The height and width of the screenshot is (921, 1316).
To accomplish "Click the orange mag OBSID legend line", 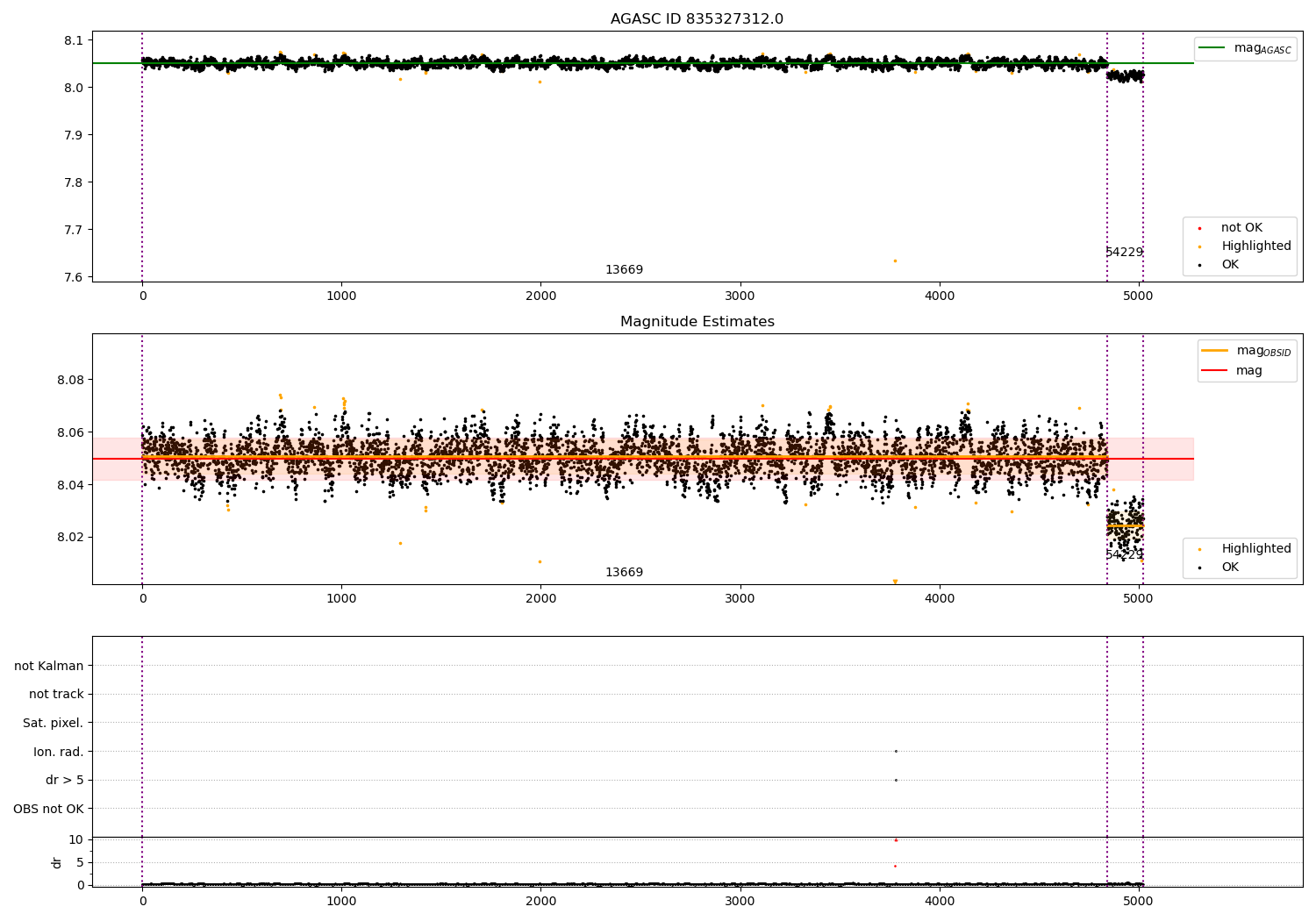I will click(x=1214, y=351).
